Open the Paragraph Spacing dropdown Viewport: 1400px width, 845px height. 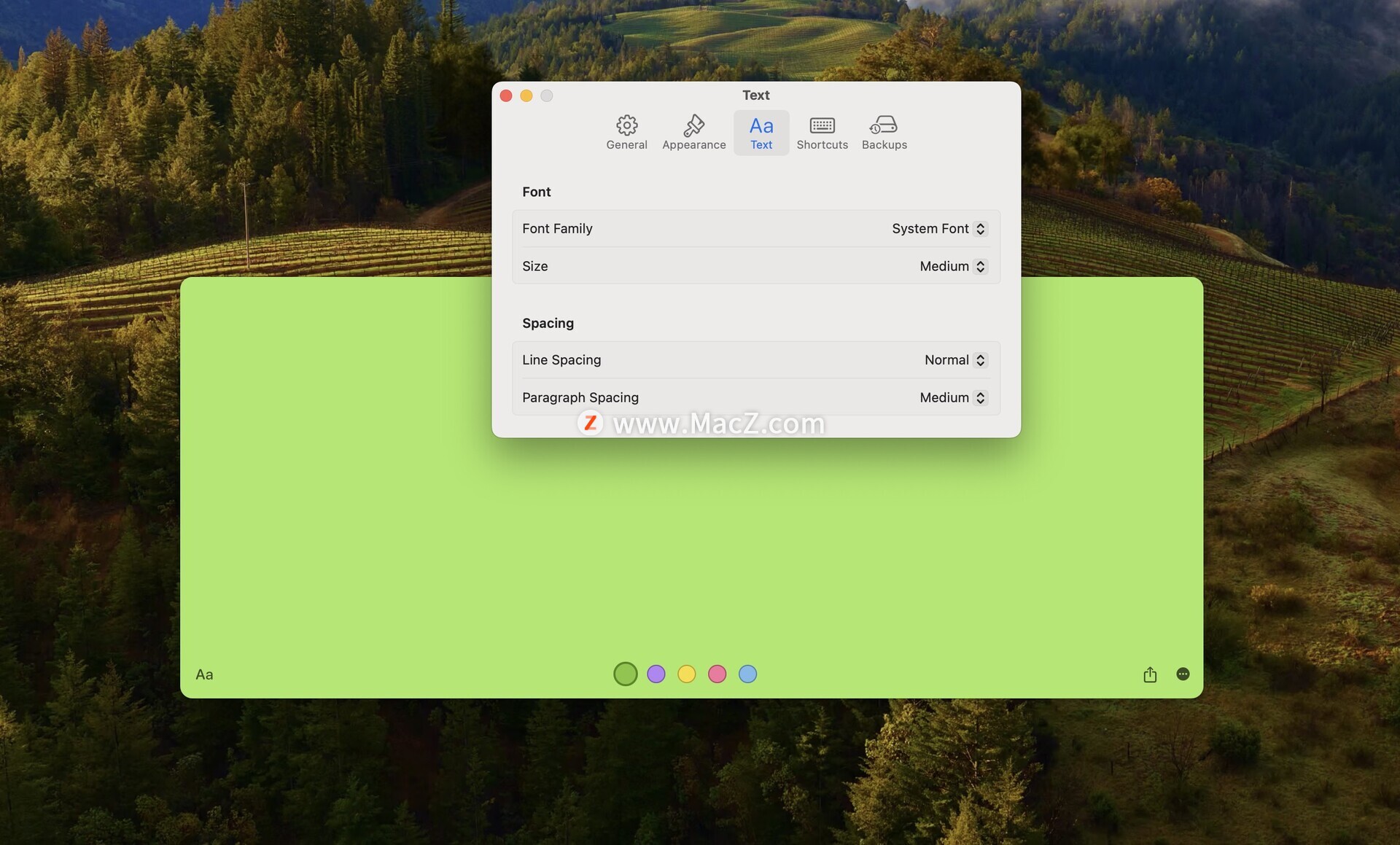click(953, 398)
